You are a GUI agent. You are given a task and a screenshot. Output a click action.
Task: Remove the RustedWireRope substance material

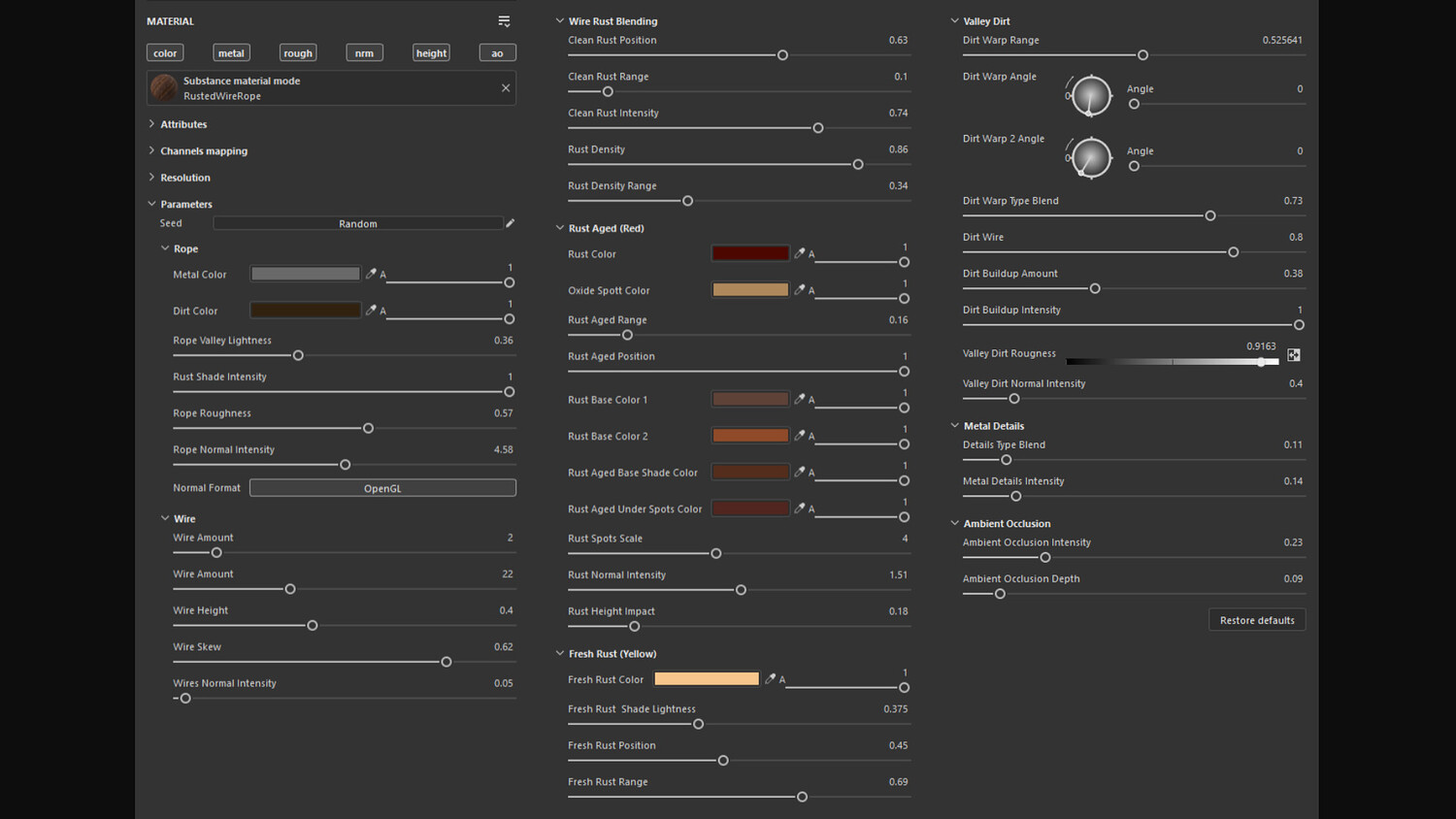pos(506,88)
